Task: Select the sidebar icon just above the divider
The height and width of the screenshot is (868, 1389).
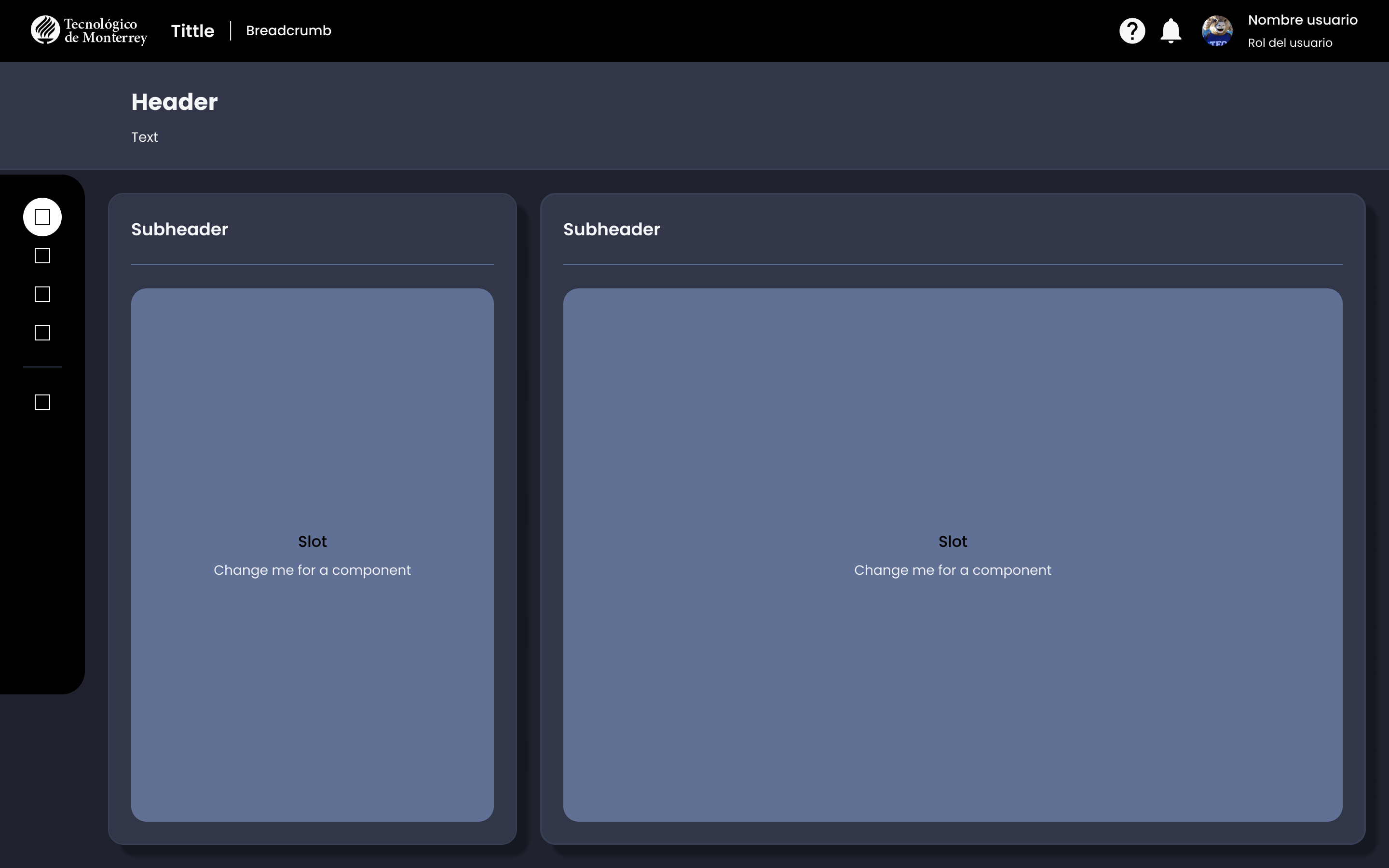Action: tap(42, 332)
